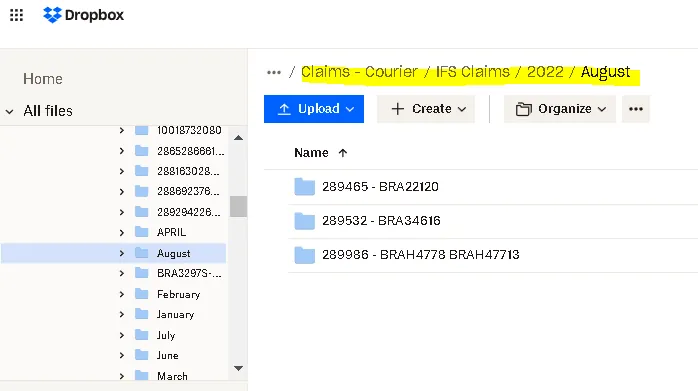The height and width of the screenshot is (391, 698).
Task: Select the 2865286661... folder in tree
Action: 191,151
